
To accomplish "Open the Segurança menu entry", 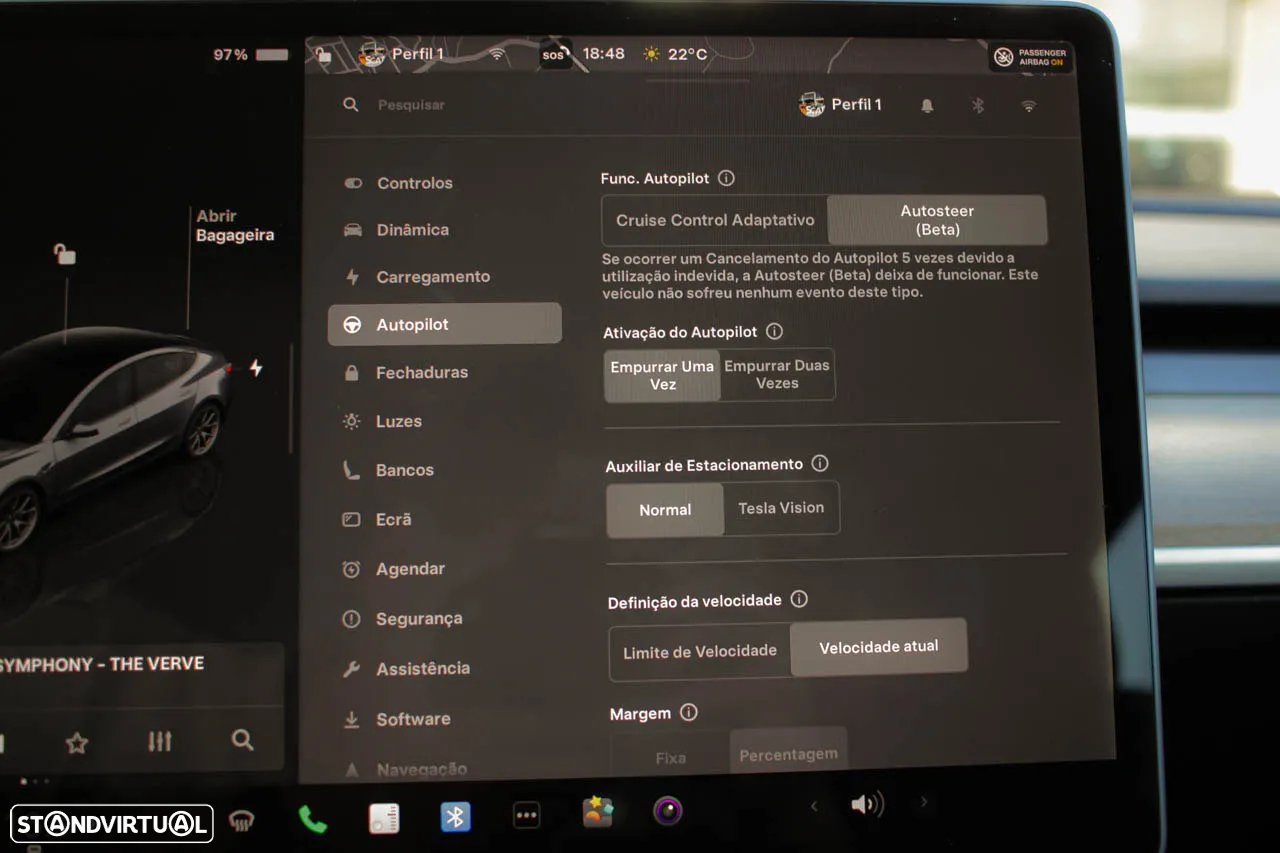I will click(402, 619).
